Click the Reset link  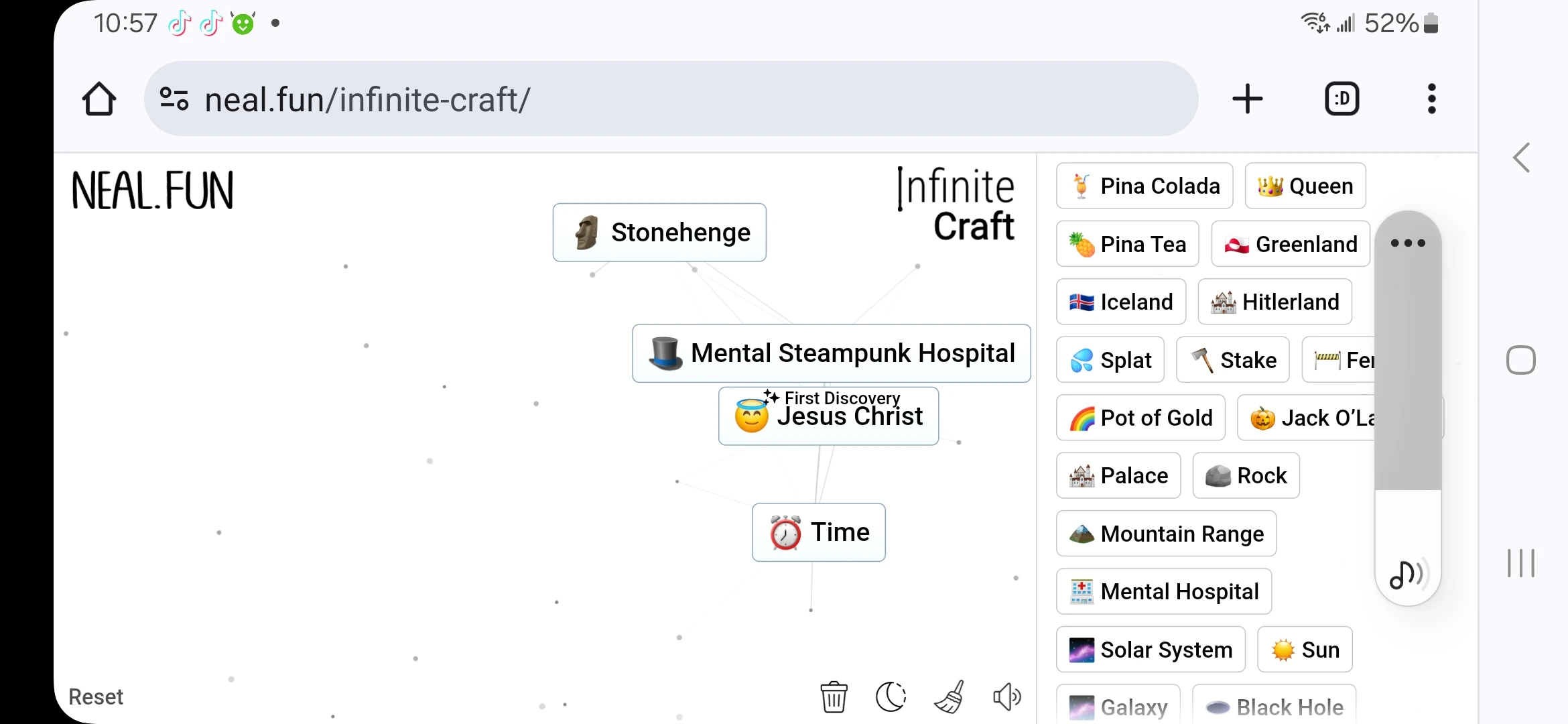coord(96,697)
